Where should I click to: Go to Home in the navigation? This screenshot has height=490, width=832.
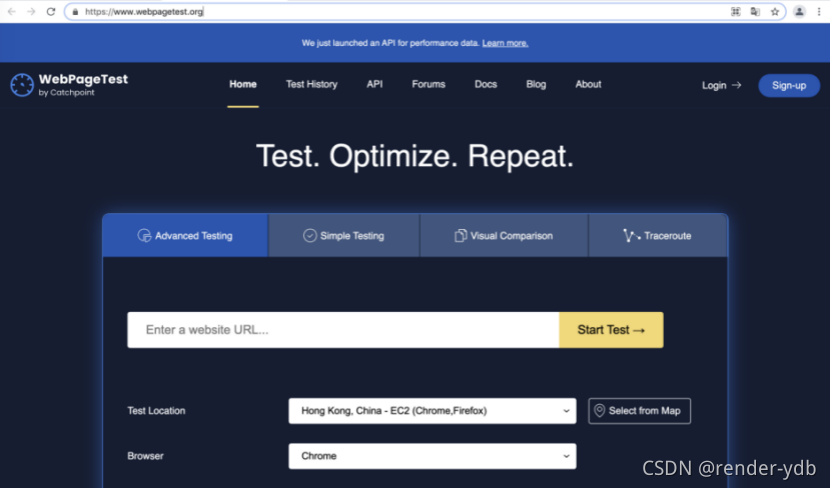point(243,84)
